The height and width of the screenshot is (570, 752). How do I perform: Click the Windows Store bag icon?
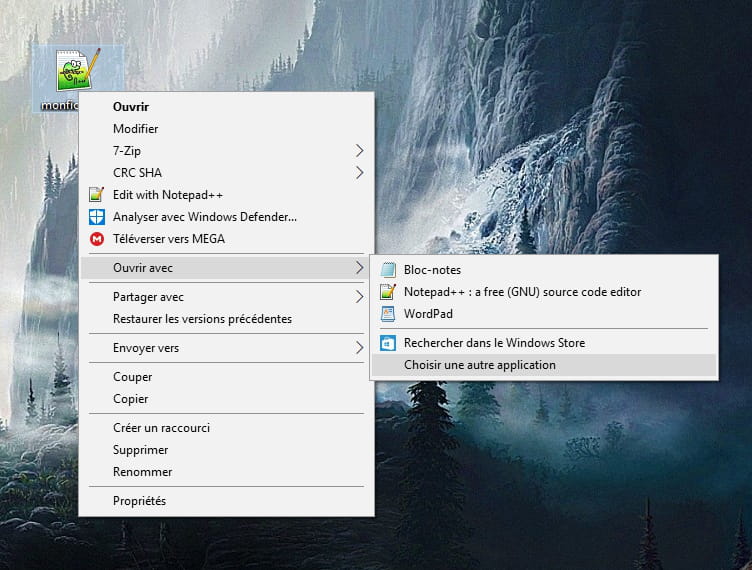pyautogui.click(x=388, y=343)
